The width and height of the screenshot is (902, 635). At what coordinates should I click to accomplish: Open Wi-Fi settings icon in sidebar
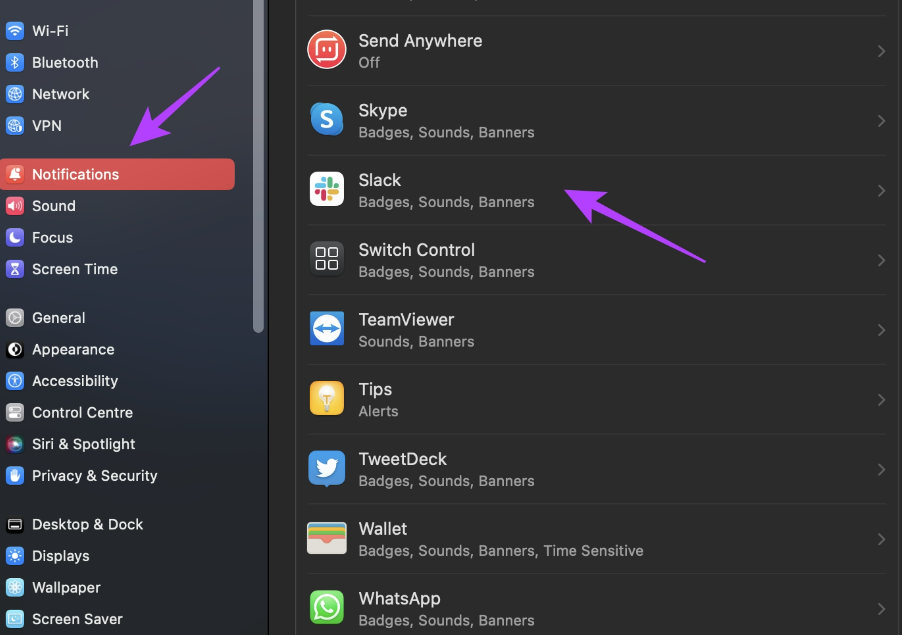click(15, 30)
